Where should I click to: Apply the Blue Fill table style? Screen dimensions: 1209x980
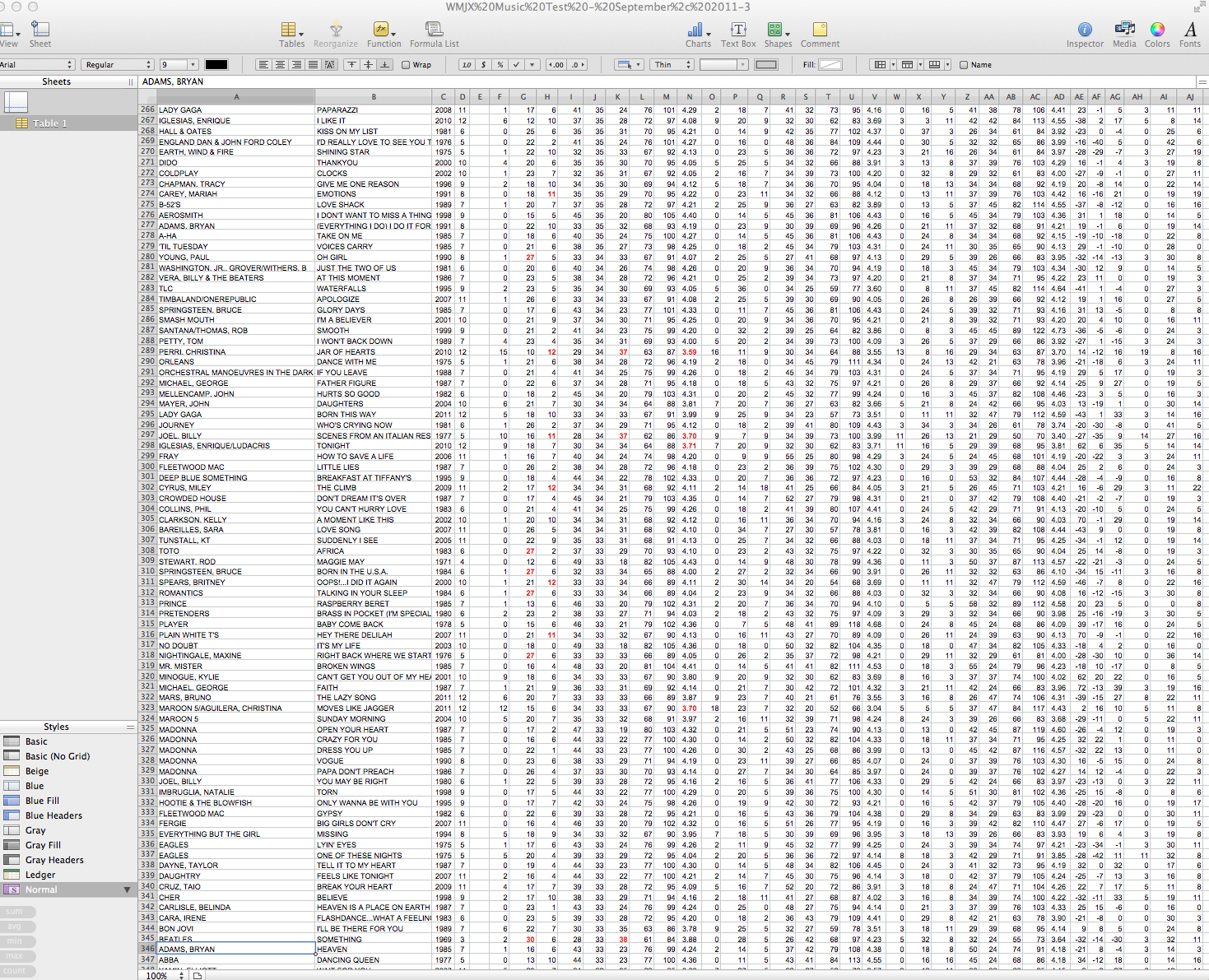pos(67,801)
